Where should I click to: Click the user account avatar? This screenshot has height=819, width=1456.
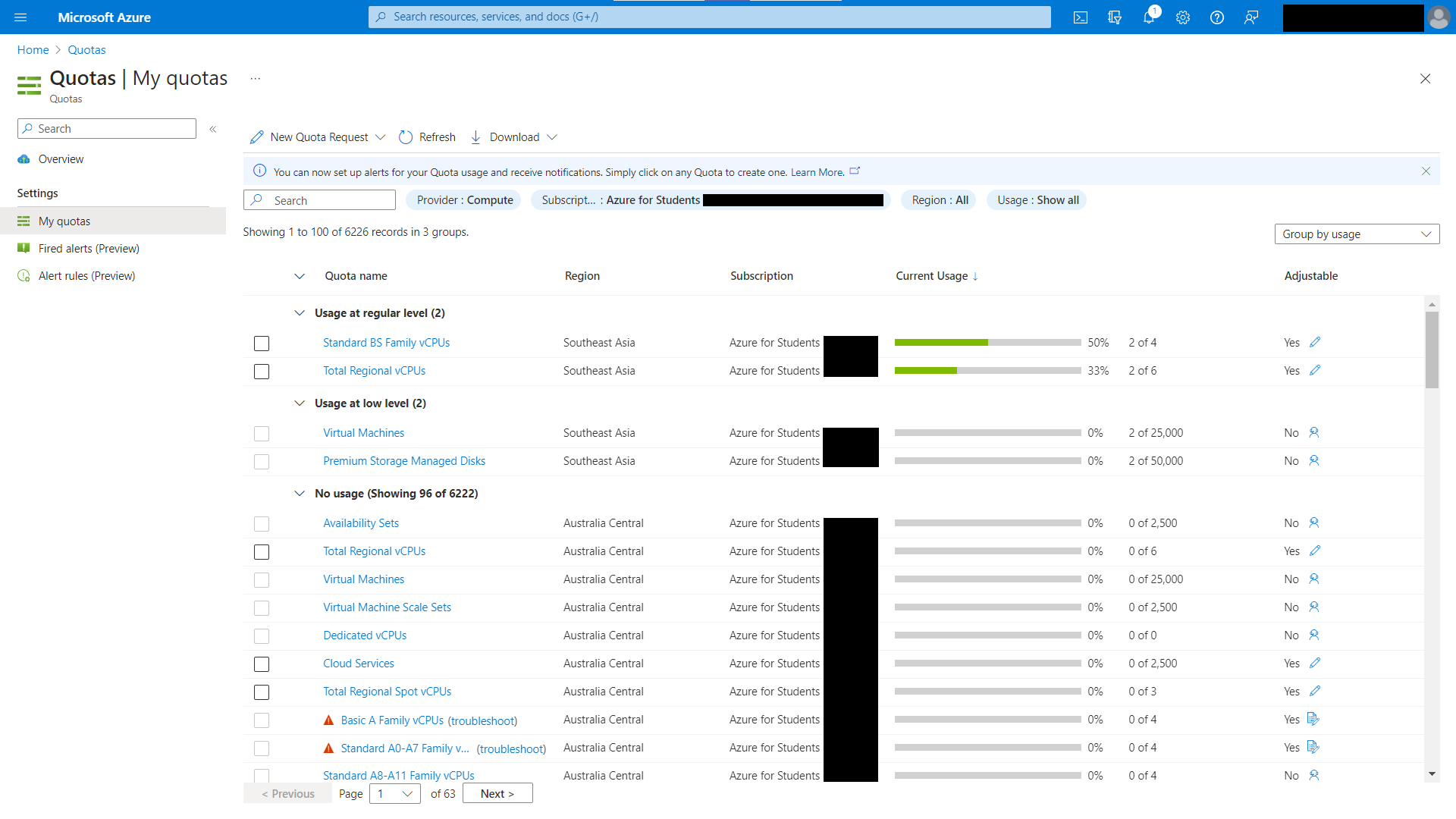1439,17
